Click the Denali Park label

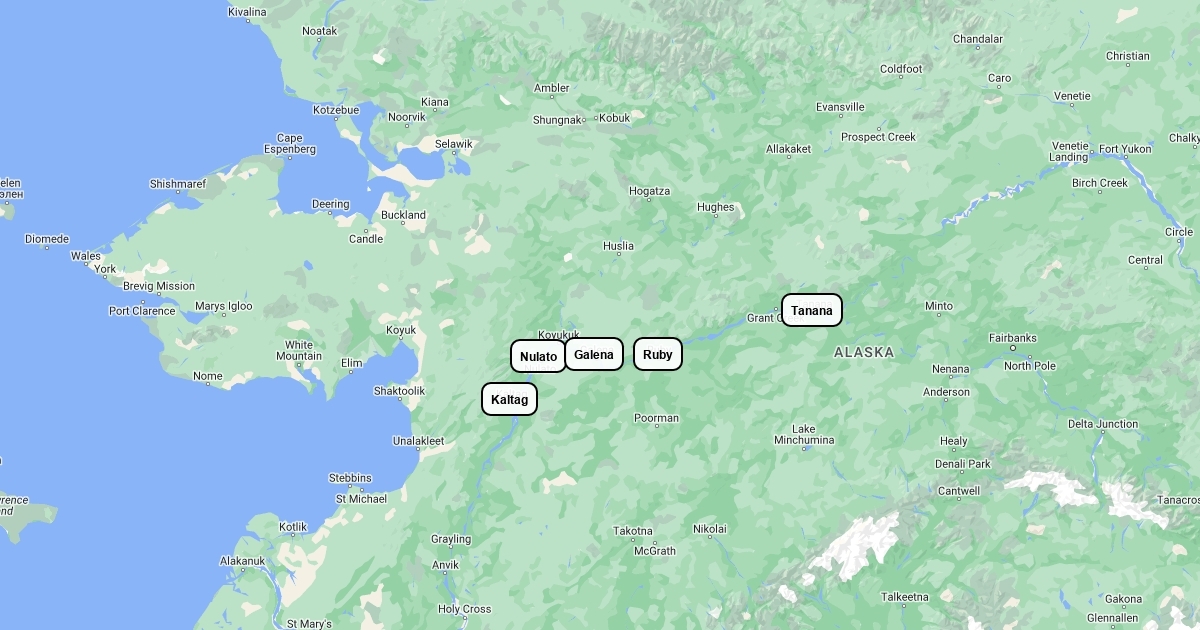tap(963, 464)
